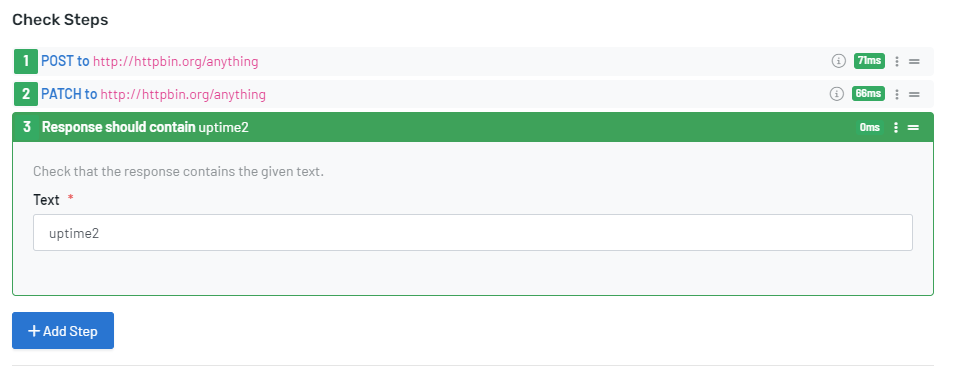Image resolution: width=969 pixels, height=371 pixels.
Task: Click the Add Step button
Action: [x=63, y=331]
